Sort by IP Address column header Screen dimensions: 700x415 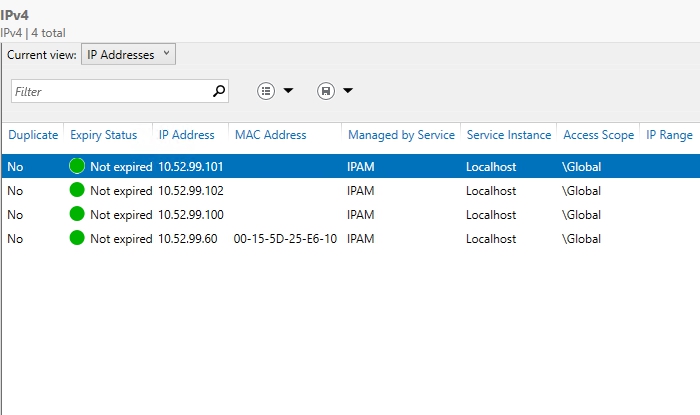pyautogui.click(x=186, y=135)
